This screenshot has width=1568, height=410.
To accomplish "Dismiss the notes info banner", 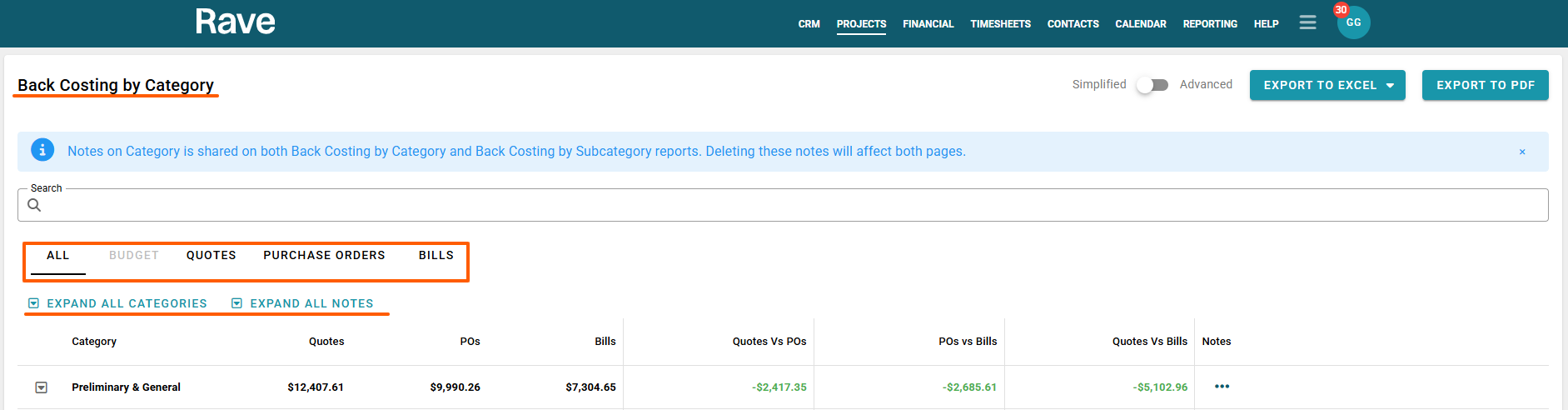I will (x=1522, y=152).
